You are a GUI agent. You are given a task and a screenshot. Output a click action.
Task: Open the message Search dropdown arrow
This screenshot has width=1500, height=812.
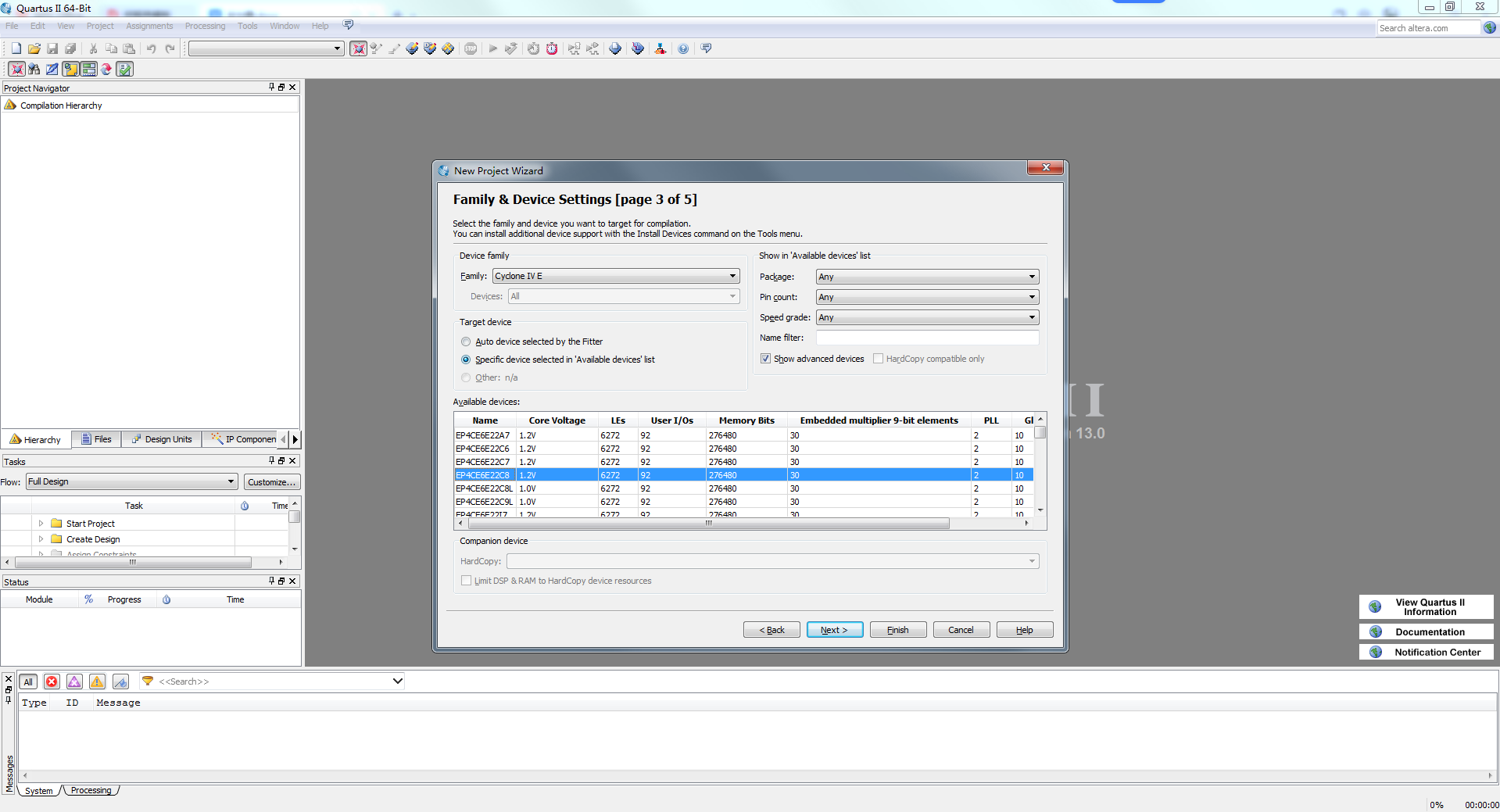click(x=397, y=681)
